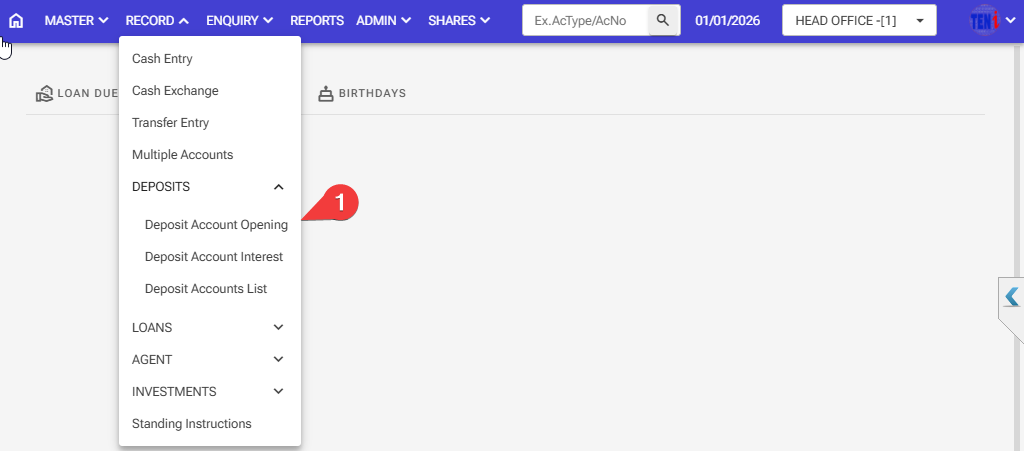Open the REPORTS menu

click(x=317, y=20)
